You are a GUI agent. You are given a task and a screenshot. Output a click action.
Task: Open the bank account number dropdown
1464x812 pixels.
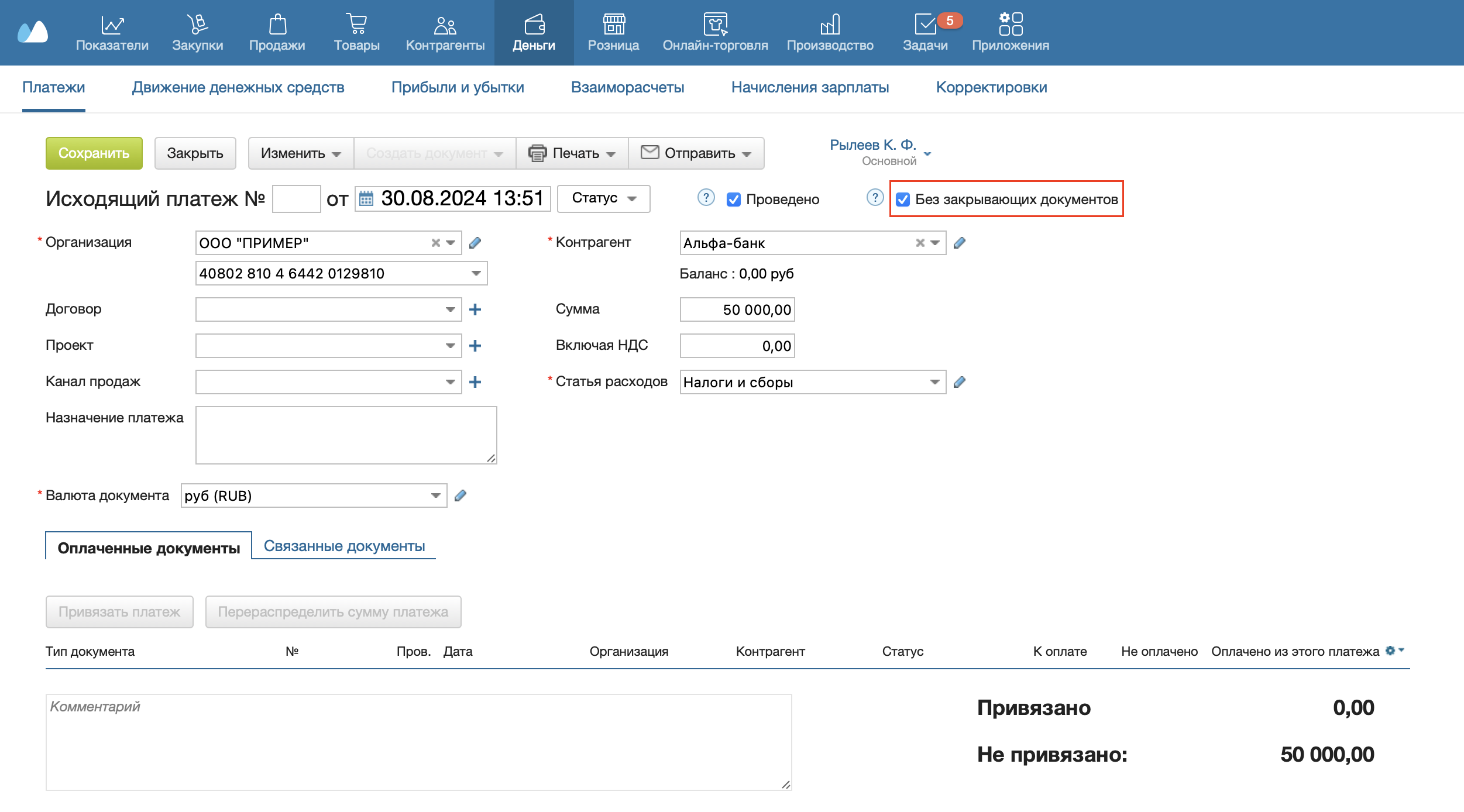tap(476, 273)
